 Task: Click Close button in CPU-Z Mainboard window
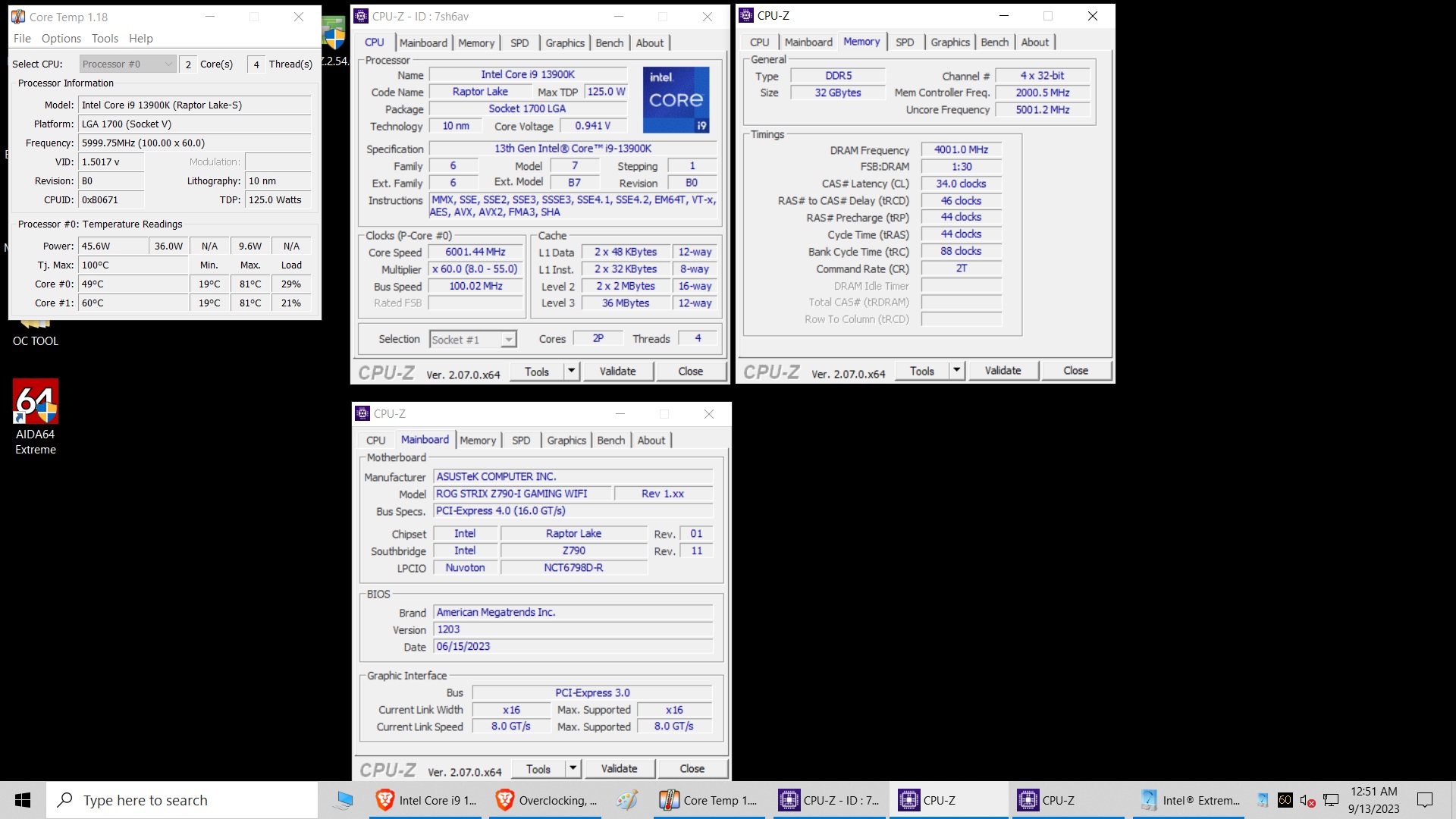coord(692,769)
